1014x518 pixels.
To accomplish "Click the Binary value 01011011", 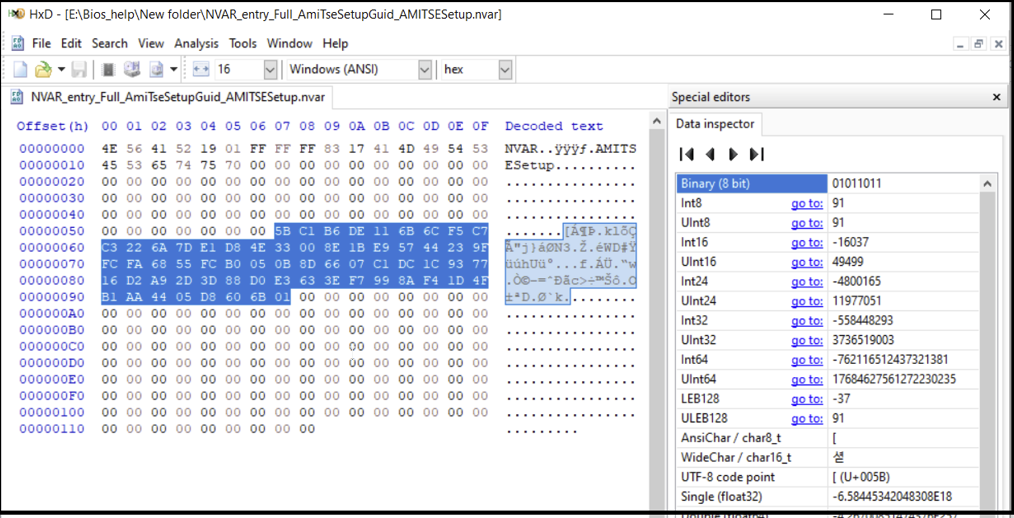I will [858, 184].
